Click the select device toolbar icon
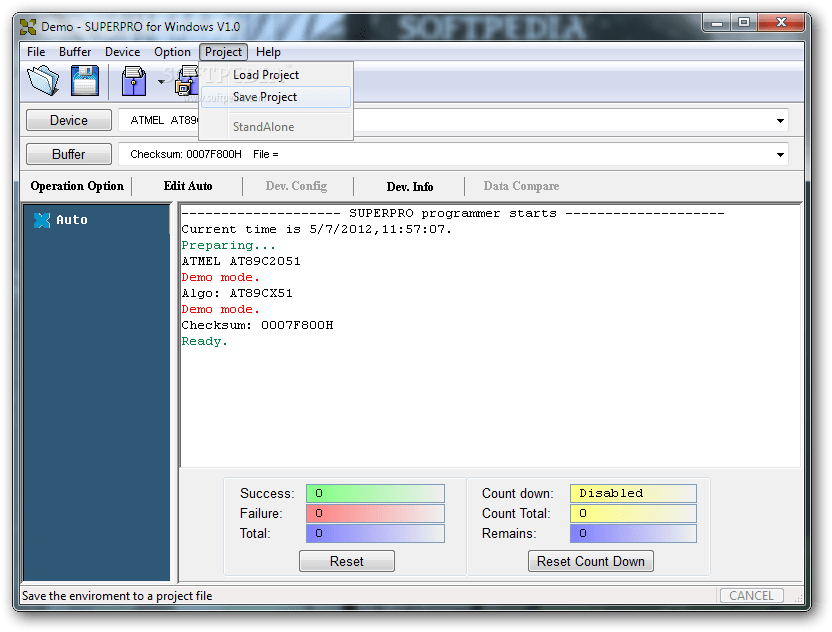The height and width of the screenshot is (632, 832). (x=132, y=80)
